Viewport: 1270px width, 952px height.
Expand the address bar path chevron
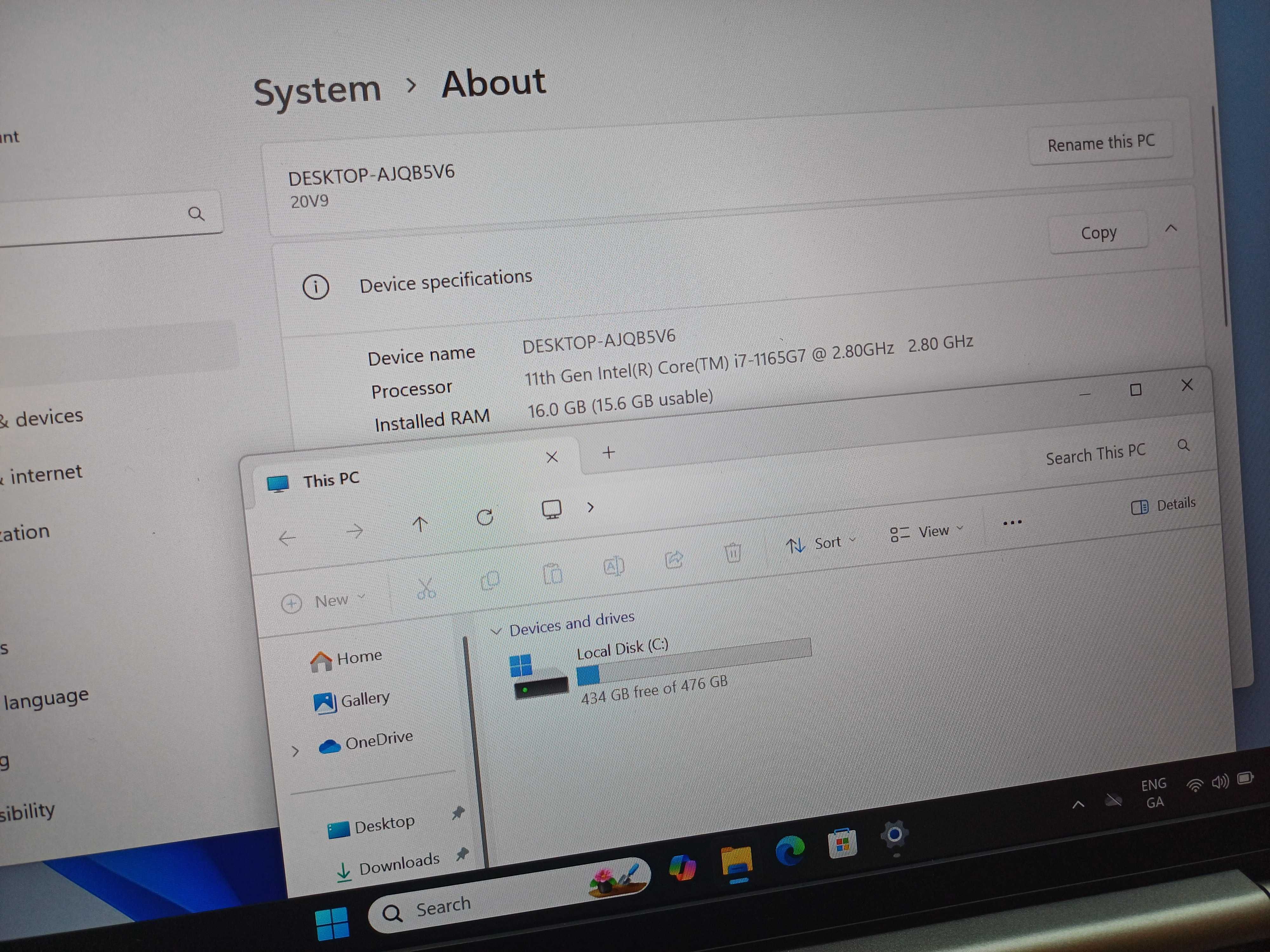tap(590, 507)
